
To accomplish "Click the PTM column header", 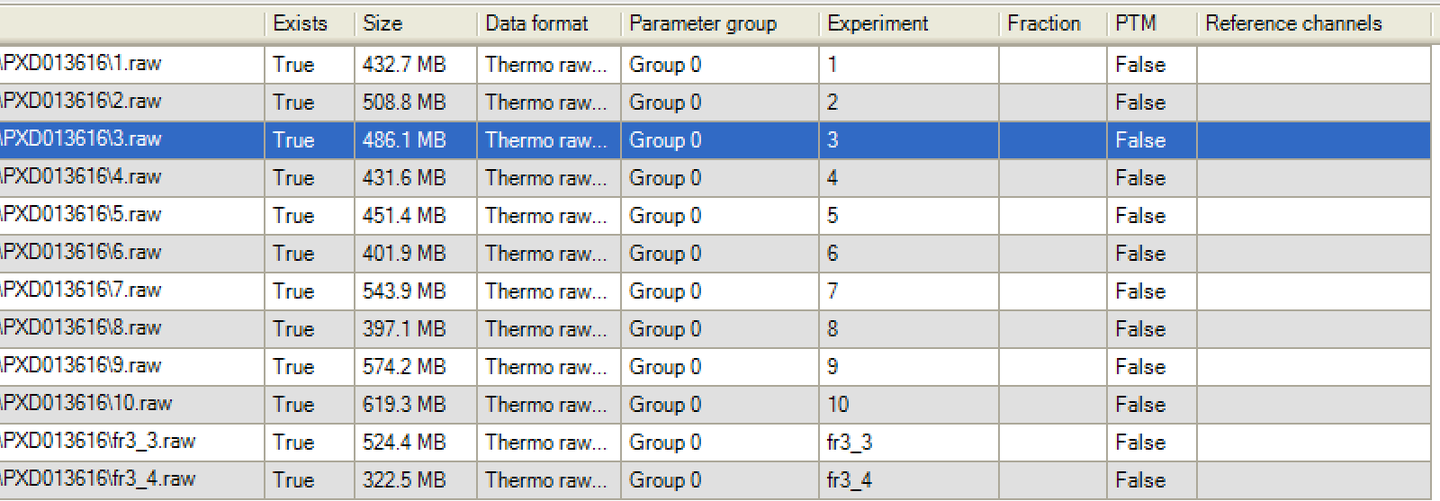I will [x=1136, y=24].
